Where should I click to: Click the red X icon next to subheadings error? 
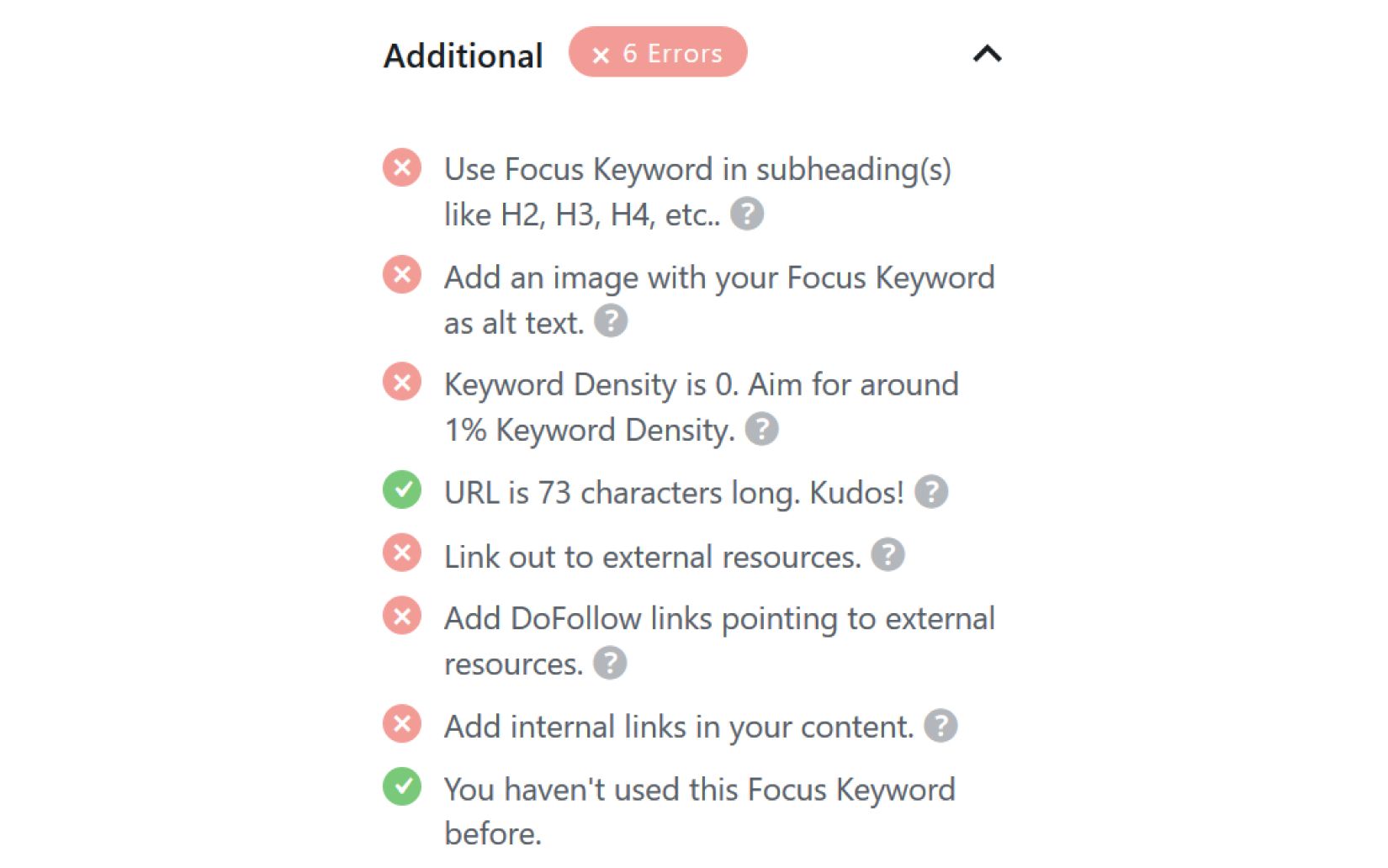pos(401,168)
